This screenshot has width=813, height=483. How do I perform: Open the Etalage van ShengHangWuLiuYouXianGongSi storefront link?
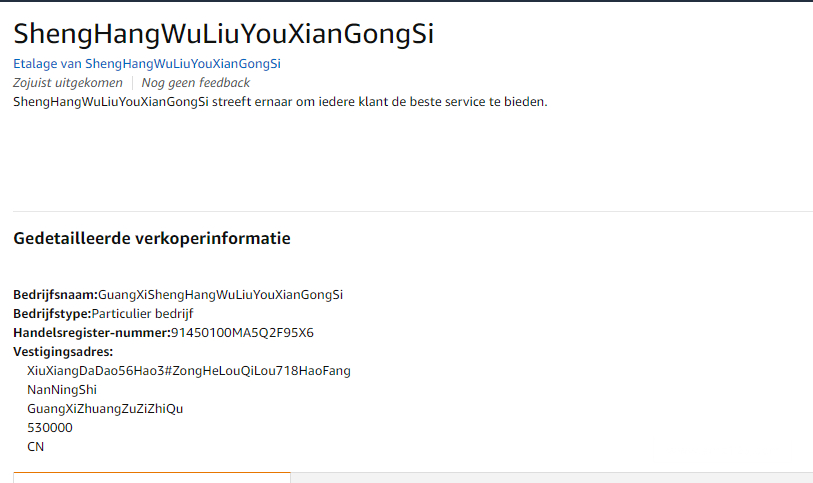[147, 64]
